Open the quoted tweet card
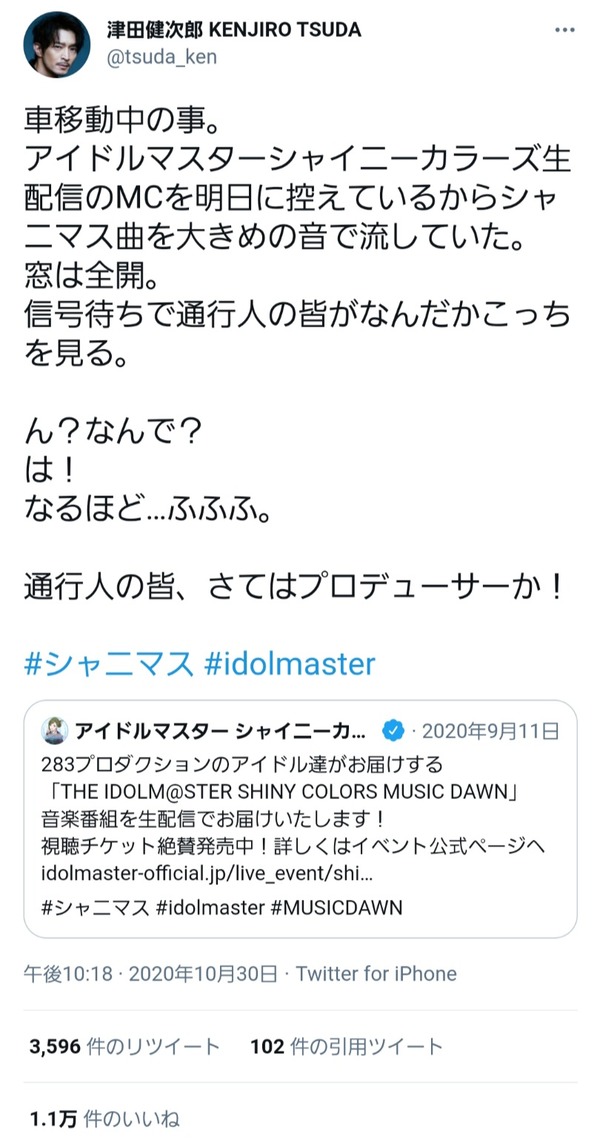This screenshot has height=1148, width=600. tap(300, 819)
